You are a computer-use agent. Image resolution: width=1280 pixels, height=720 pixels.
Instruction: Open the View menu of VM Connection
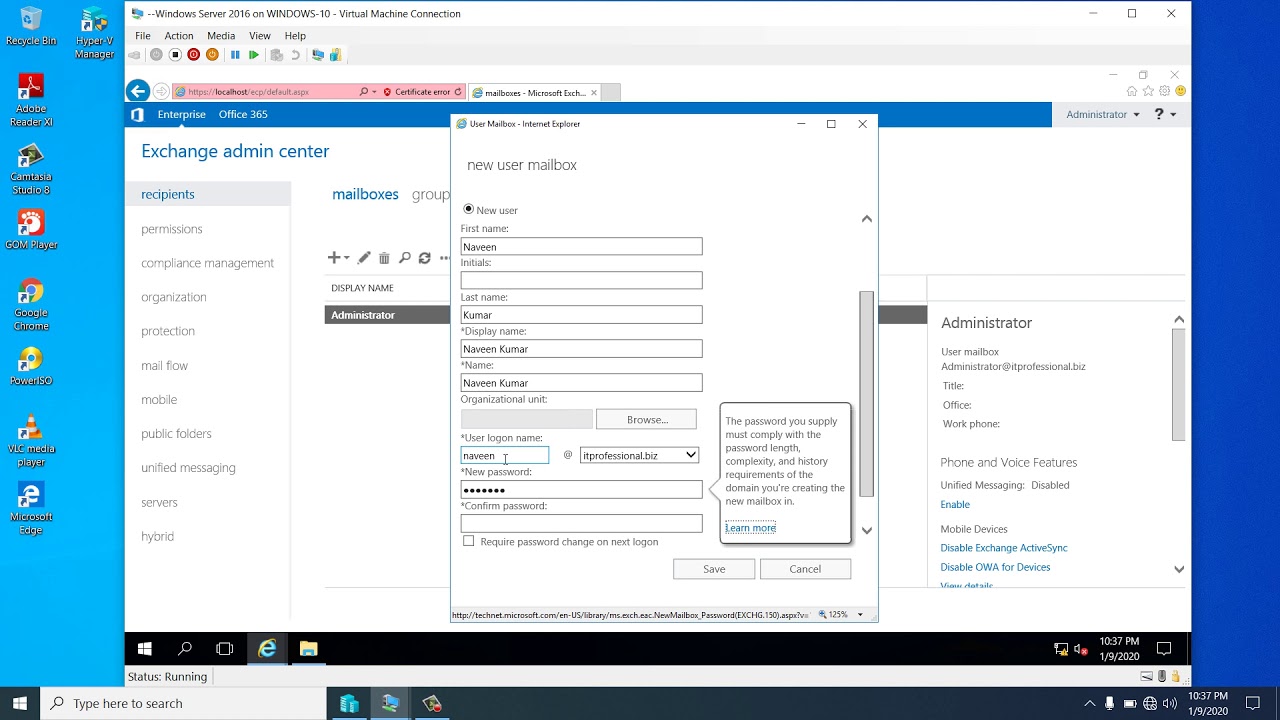click(x=260, y=36)
